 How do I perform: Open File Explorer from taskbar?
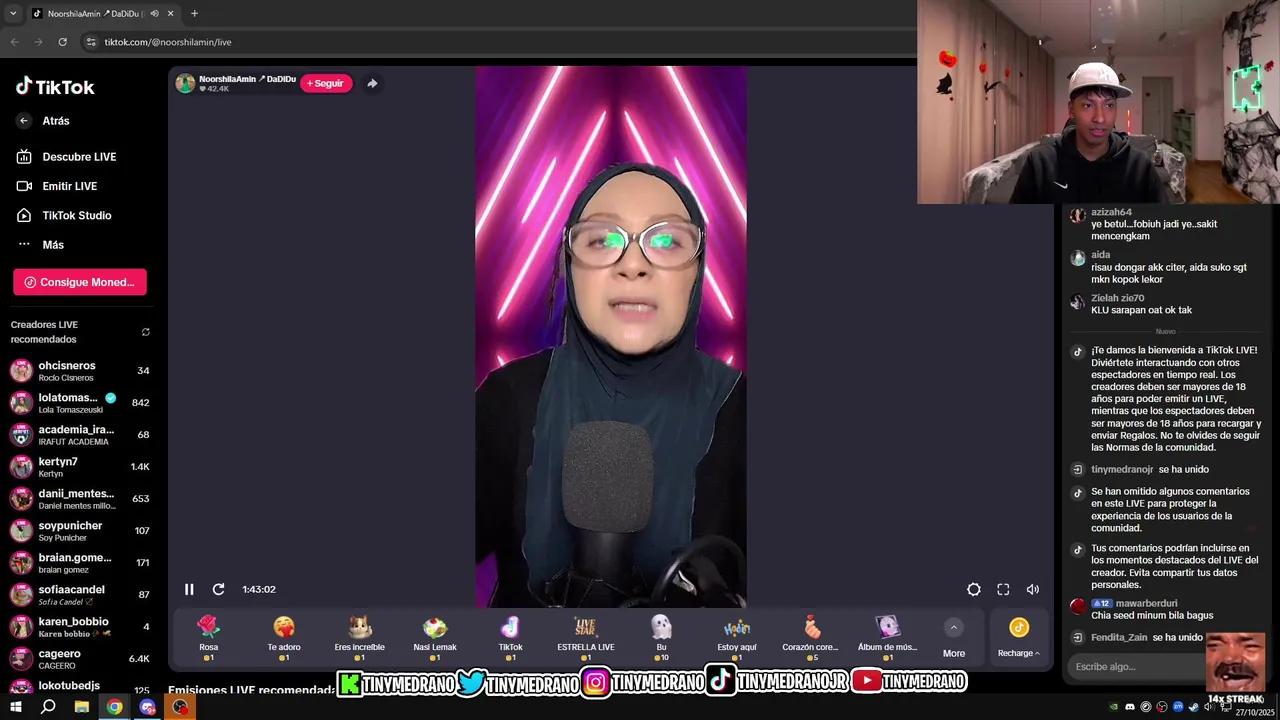coord(81,707)
